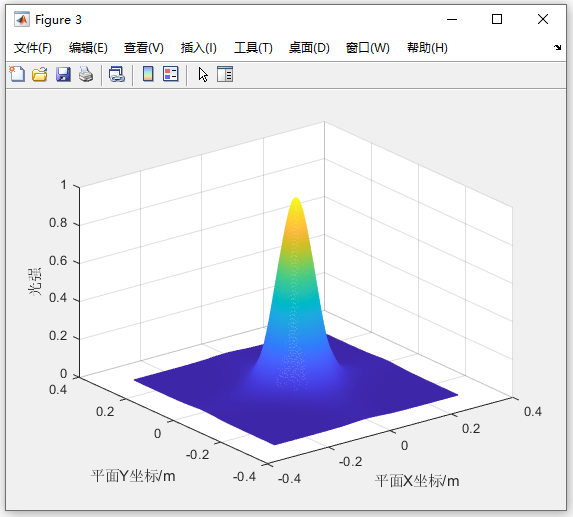Click the New Figure icon

(17, 74)
